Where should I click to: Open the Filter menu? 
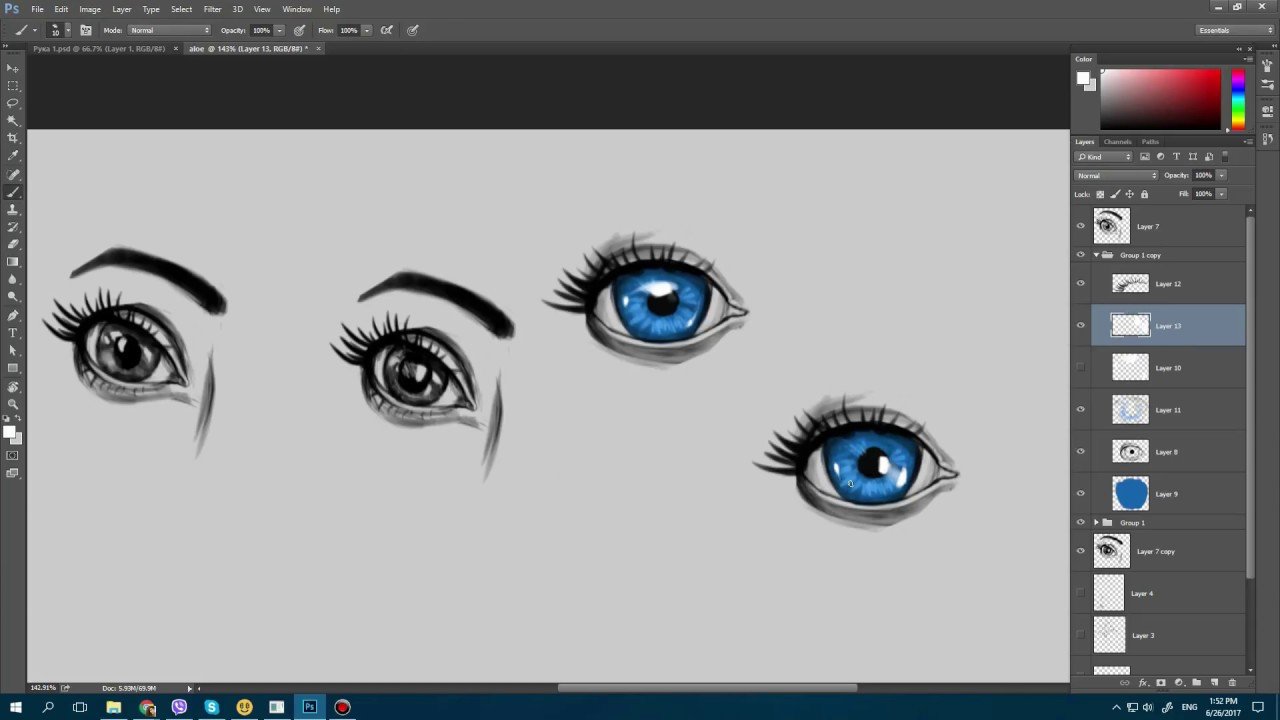(212, 9)
